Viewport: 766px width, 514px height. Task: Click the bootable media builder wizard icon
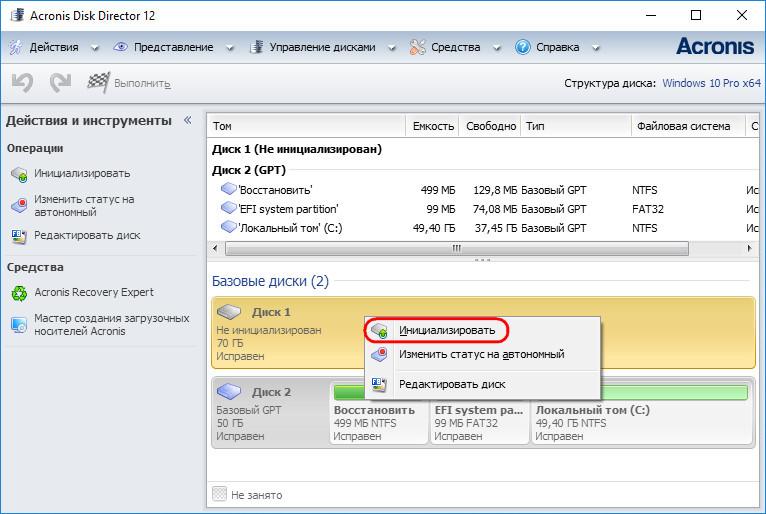point(19,324)
